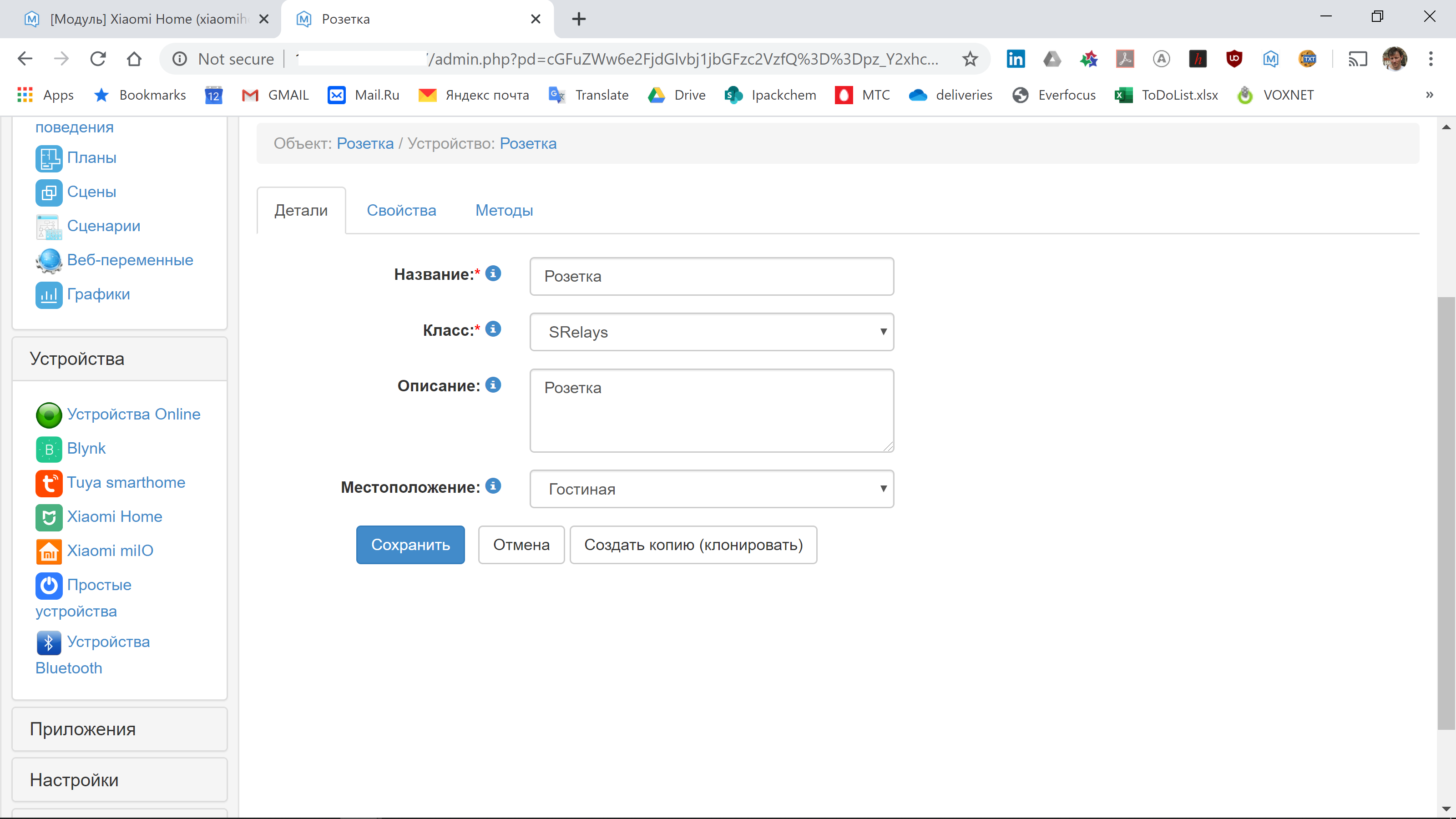Open Устройства Online list
Viewport: 1456px width, 819px height.
point(133,414)
